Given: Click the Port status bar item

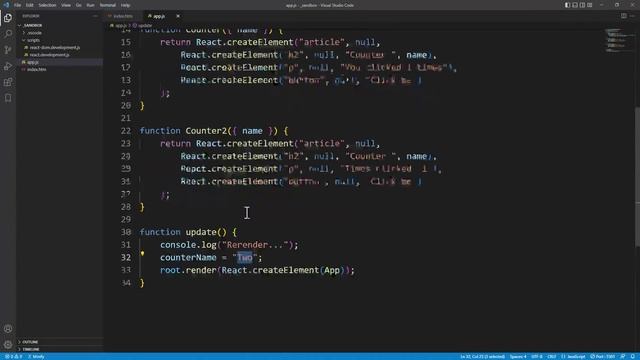Looking at the screenshot, I should point(602,356).
